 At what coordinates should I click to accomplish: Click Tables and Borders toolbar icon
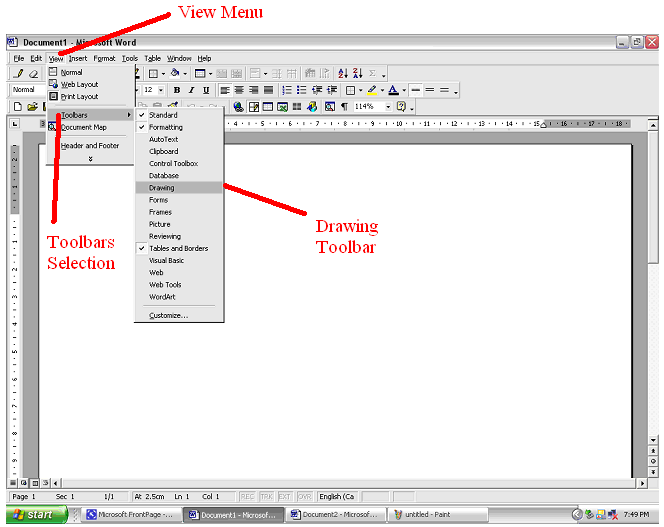[254, 107]
